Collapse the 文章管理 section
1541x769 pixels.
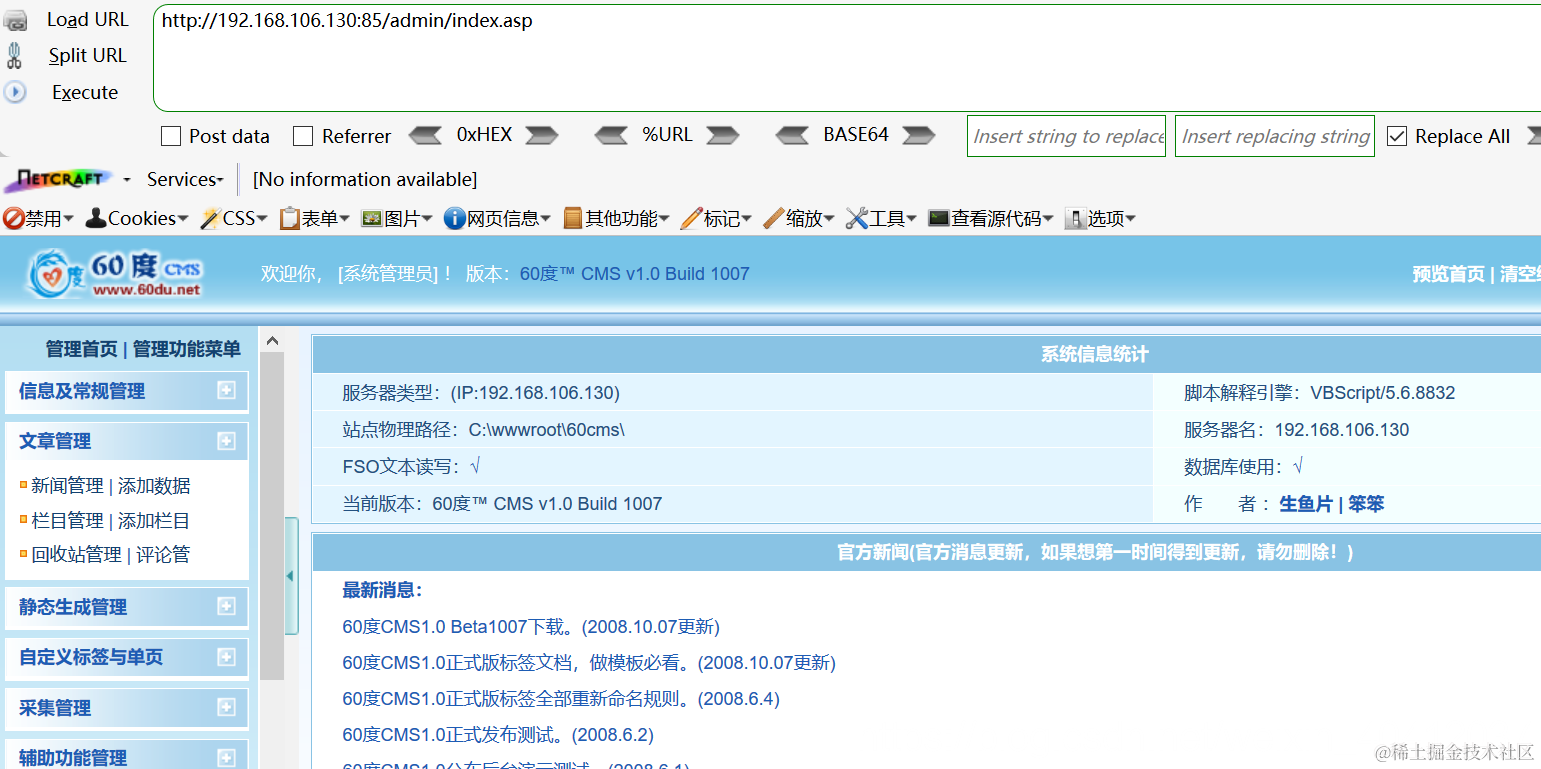click(227, 440)
